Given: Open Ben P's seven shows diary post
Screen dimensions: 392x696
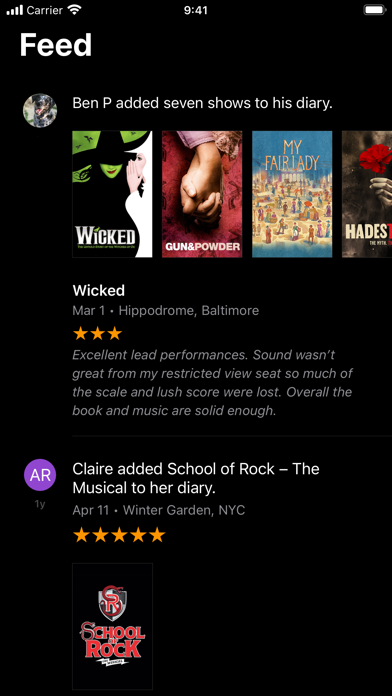Looking at the screenshot, I should (x=202, y=103).
